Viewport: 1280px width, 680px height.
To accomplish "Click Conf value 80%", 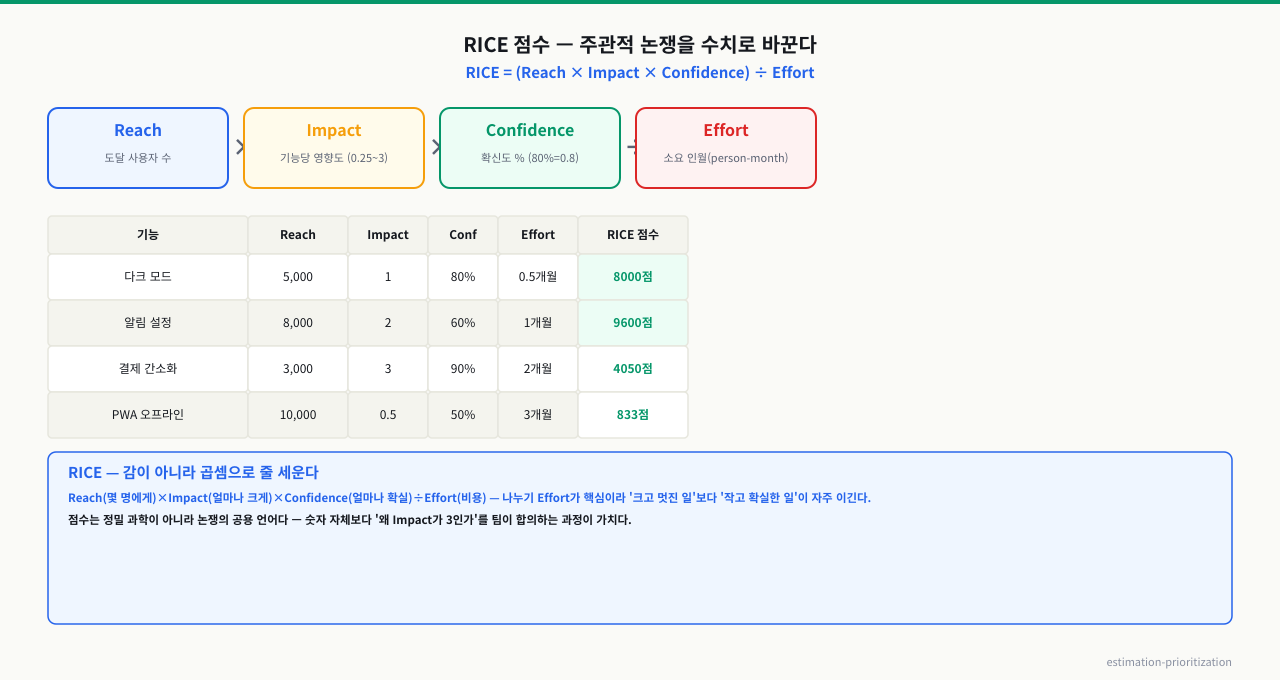I will point(463,277).
